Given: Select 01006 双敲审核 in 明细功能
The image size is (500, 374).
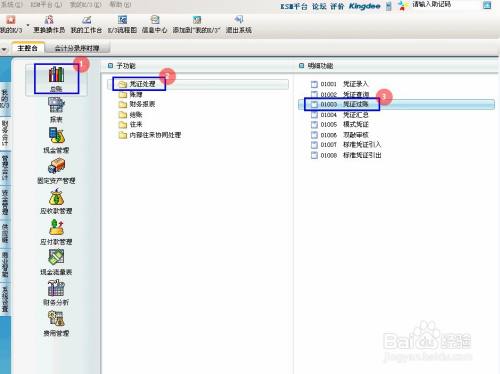Looking at the screenshot, I should [339, 135].
